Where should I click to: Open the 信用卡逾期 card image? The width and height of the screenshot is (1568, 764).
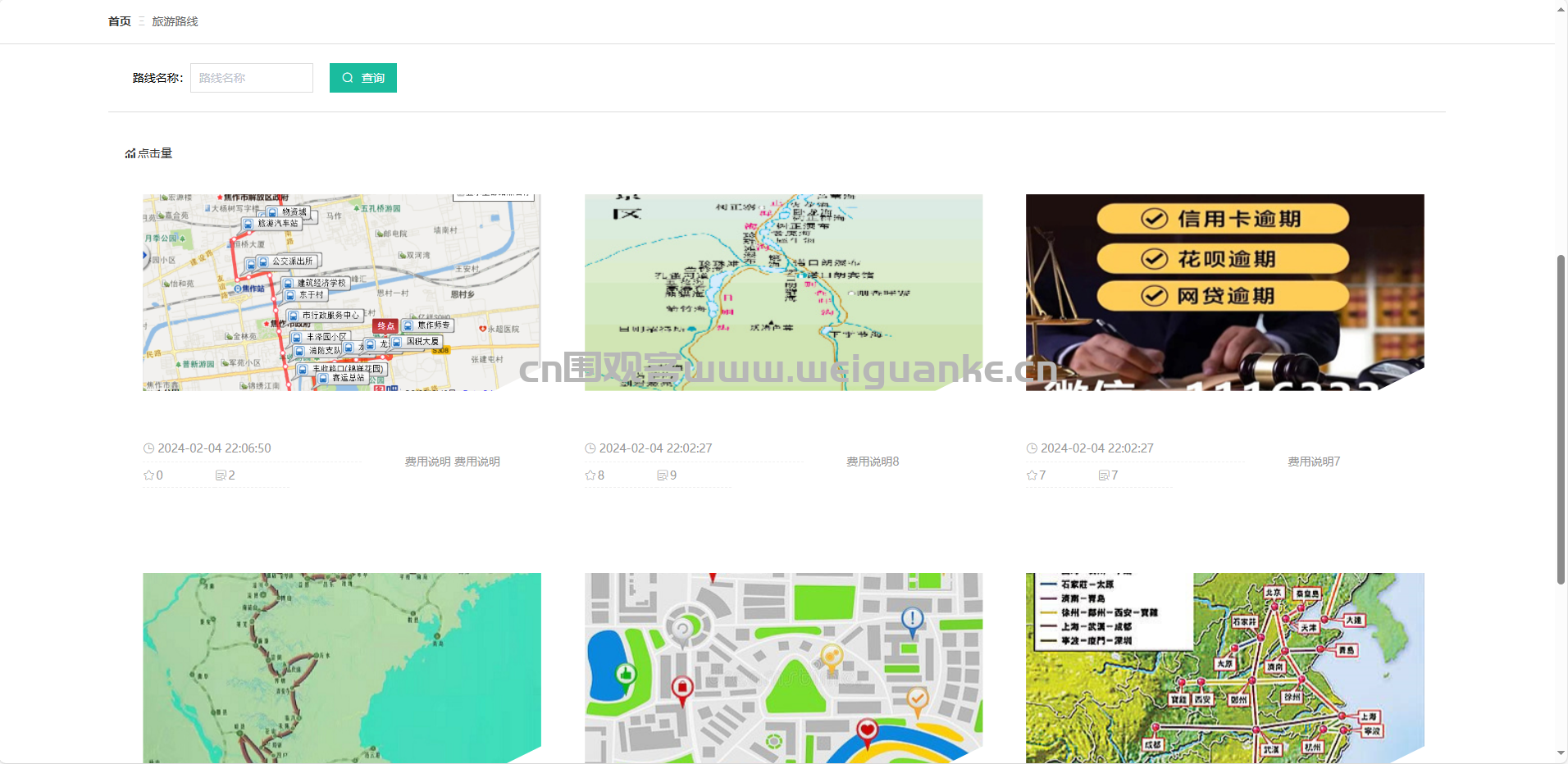click(x=1225, y=293)
